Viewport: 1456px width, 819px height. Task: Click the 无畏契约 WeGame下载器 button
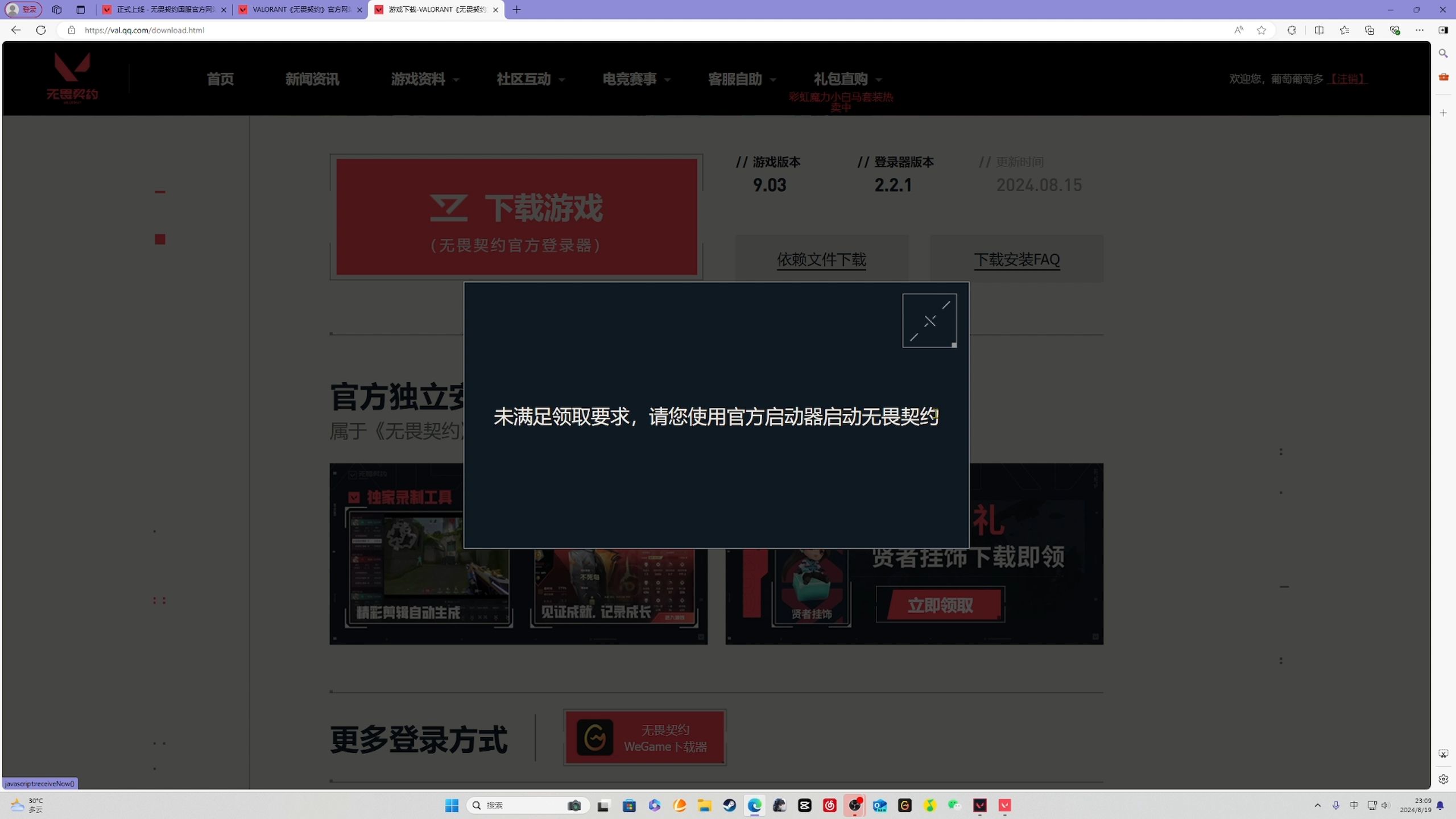pyautogui.click(x=644, y=738)
